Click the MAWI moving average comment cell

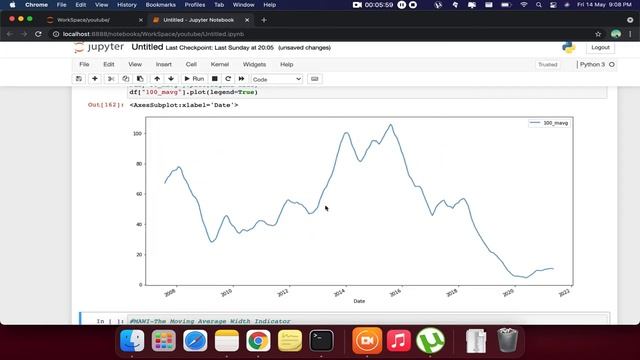(367, 321)
